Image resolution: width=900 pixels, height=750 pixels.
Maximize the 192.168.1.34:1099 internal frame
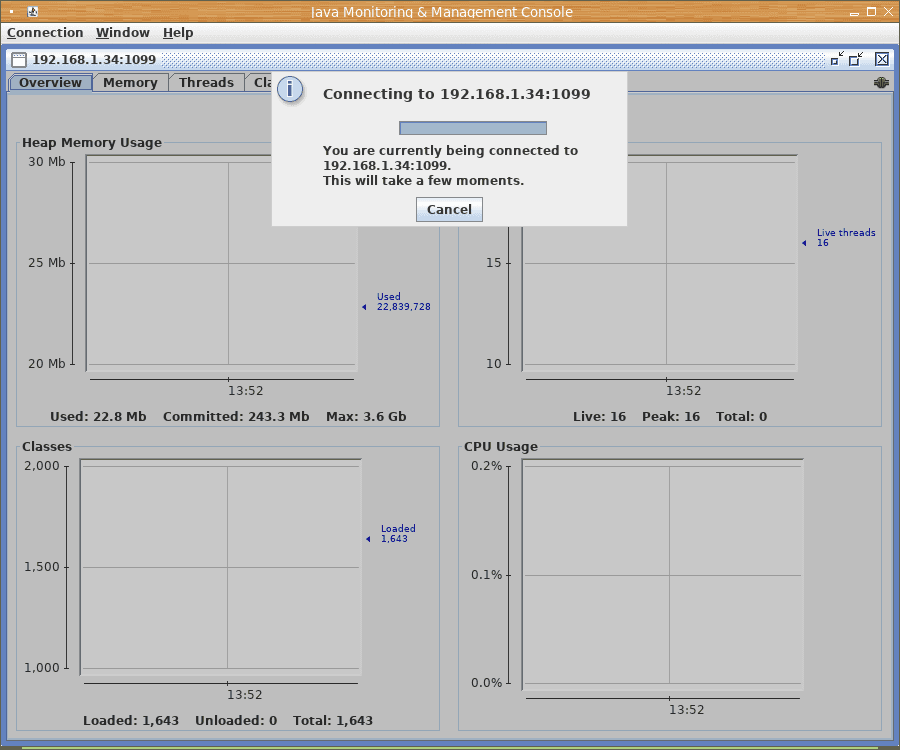coord(856,59)
